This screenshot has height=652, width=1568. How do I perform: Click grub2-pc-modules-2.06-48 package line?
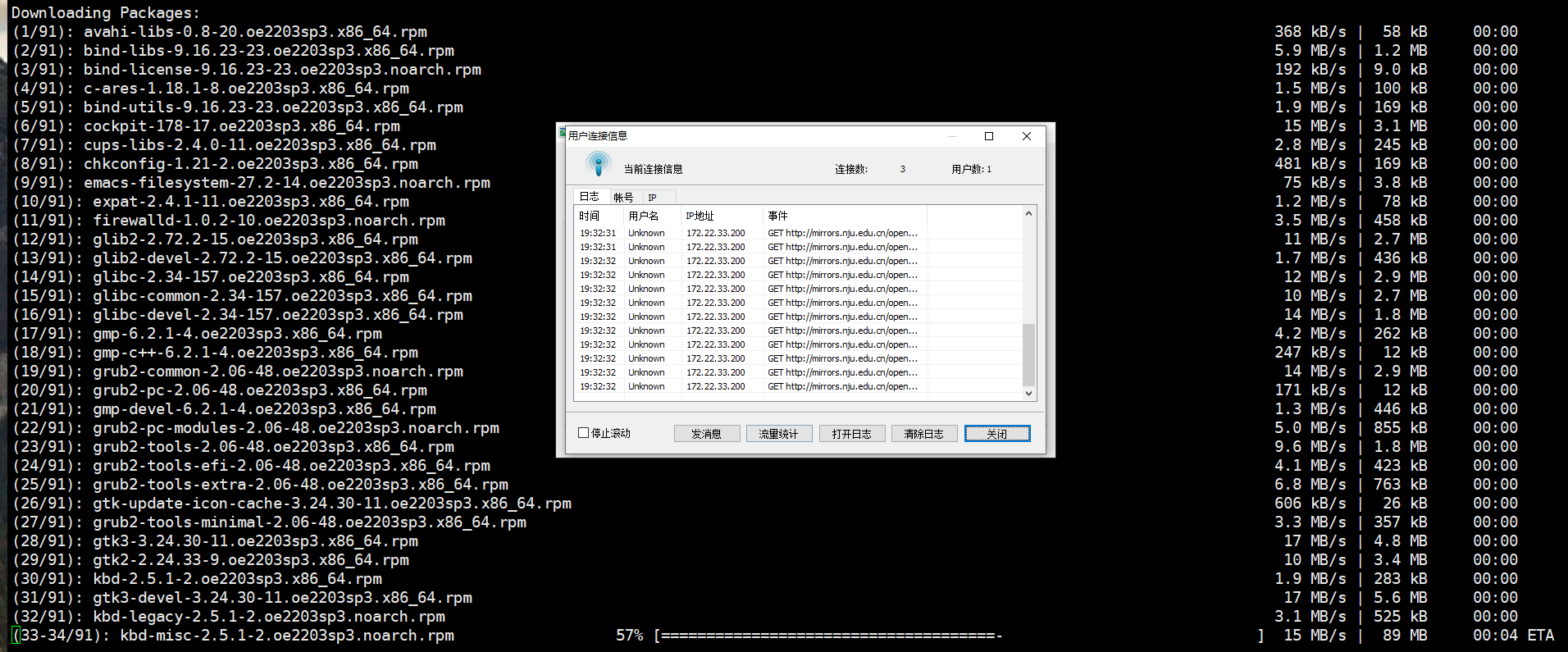(x=255, y=427)
